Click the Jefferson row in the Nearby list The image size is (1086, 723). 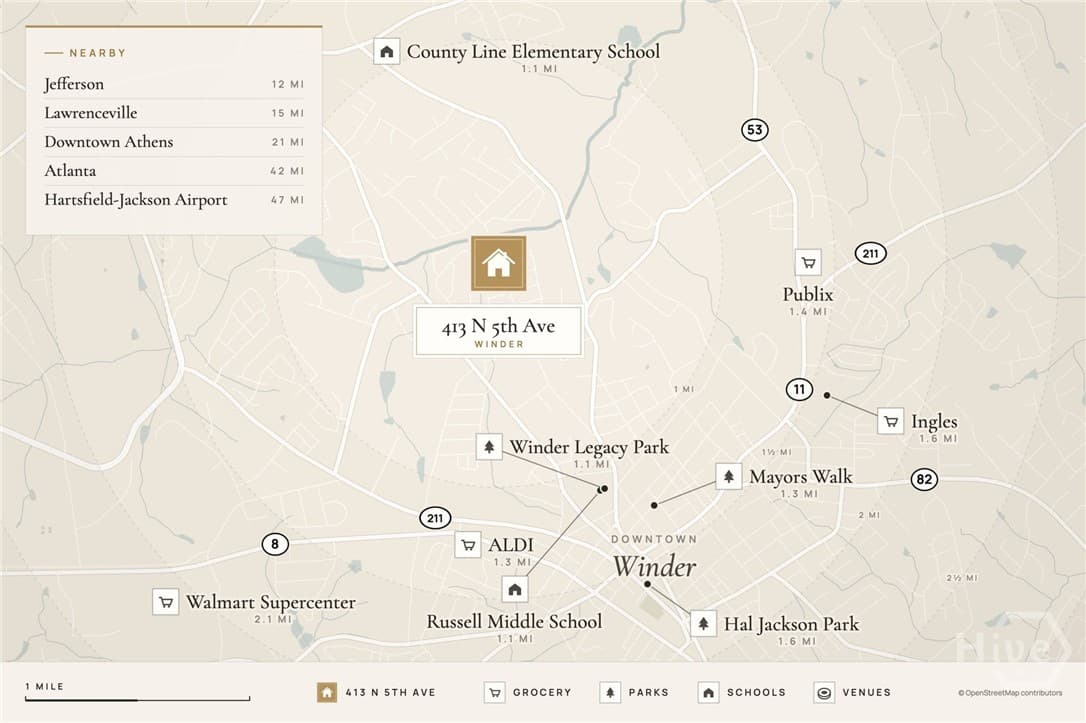(174, 84)
